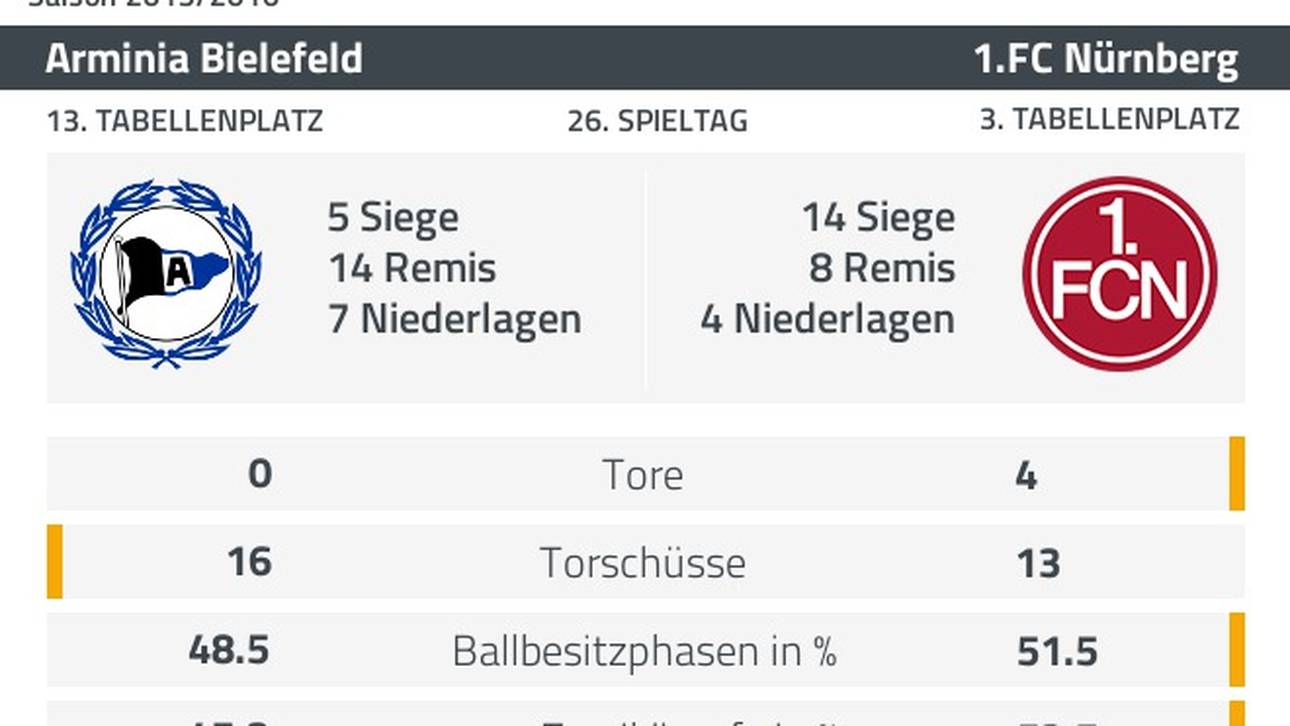Click Bielefeld's 14 Remis stat
1290x726 pixels.
pyautogui.click(x=412, y=268)
